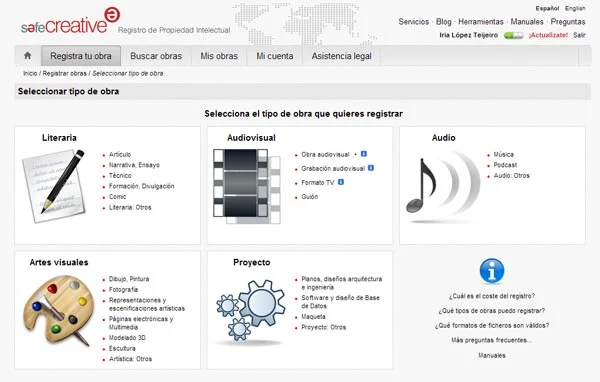Viewport: 600px width, 382px height.
Task: Choose Artículo under Literaria
Action: tap(120, 154)
